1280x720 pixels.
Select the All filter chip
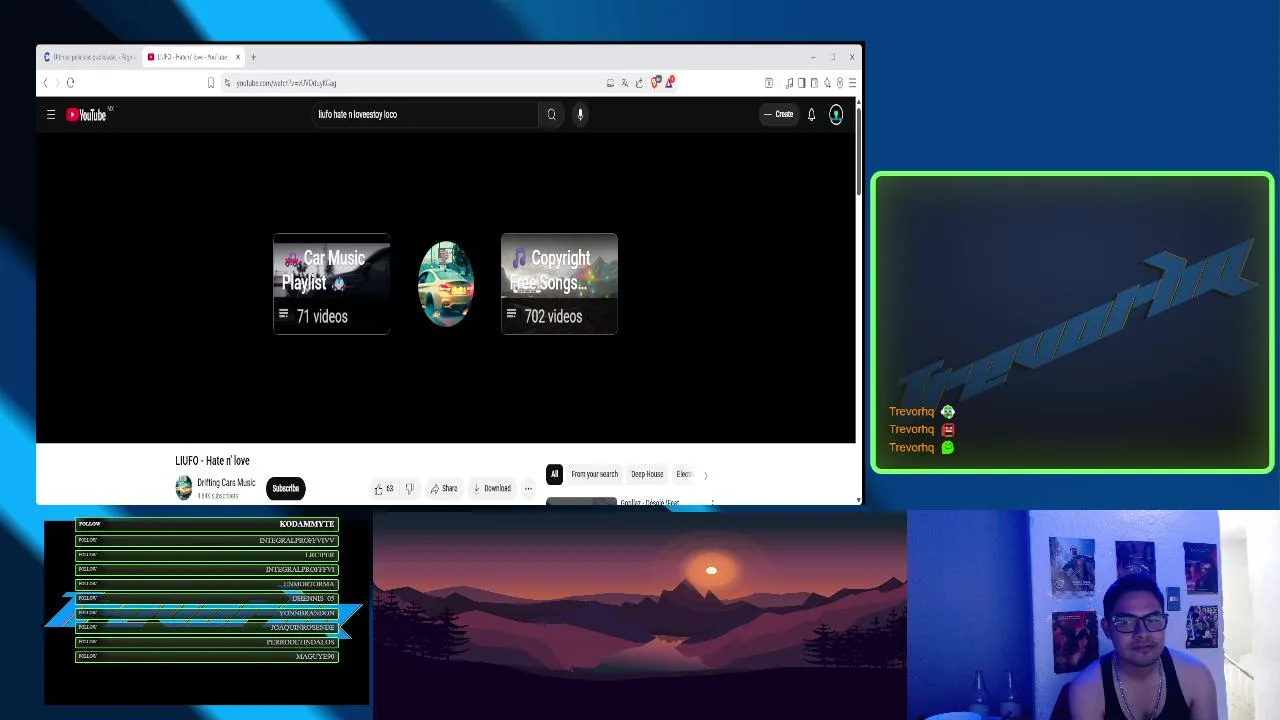click(554, 474)
